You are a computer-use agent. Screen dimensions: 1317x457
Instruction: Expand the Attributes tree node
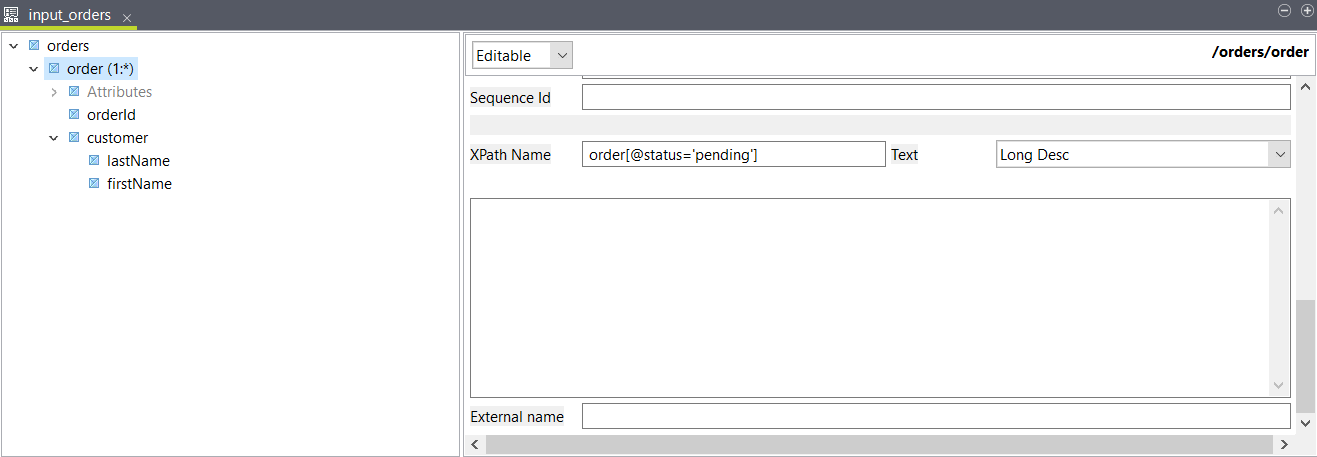tap(54, 92)
